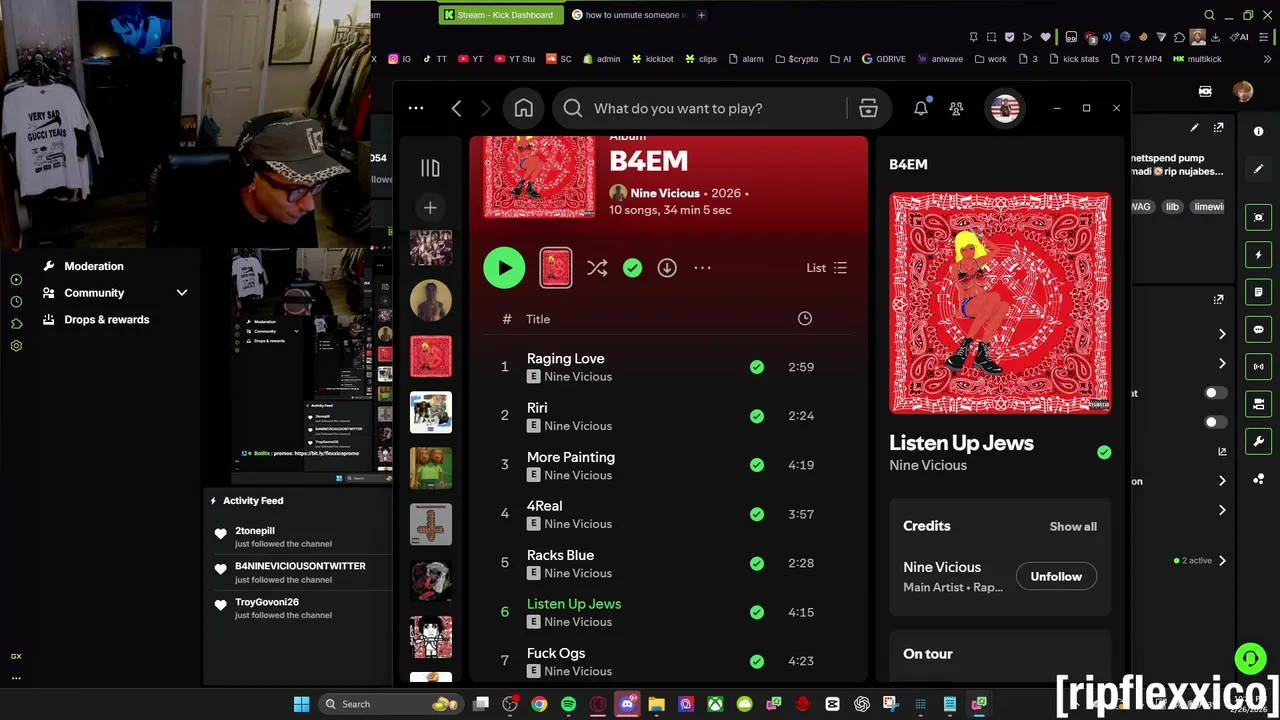1280x720 pixels.
Task: Click the pencil edit icon in right toolbar
Action: (1258, 169)
